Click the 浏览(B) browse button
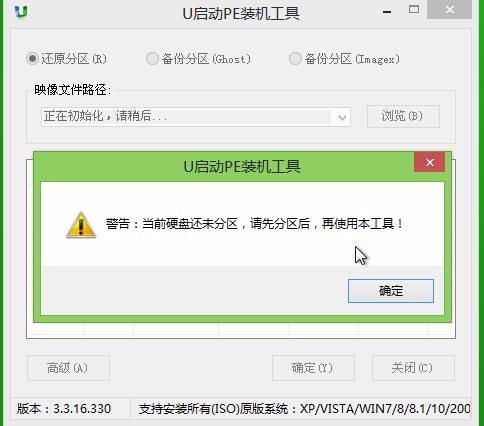The width and height of the screenshot is (484, 426). tap(403, 116)
